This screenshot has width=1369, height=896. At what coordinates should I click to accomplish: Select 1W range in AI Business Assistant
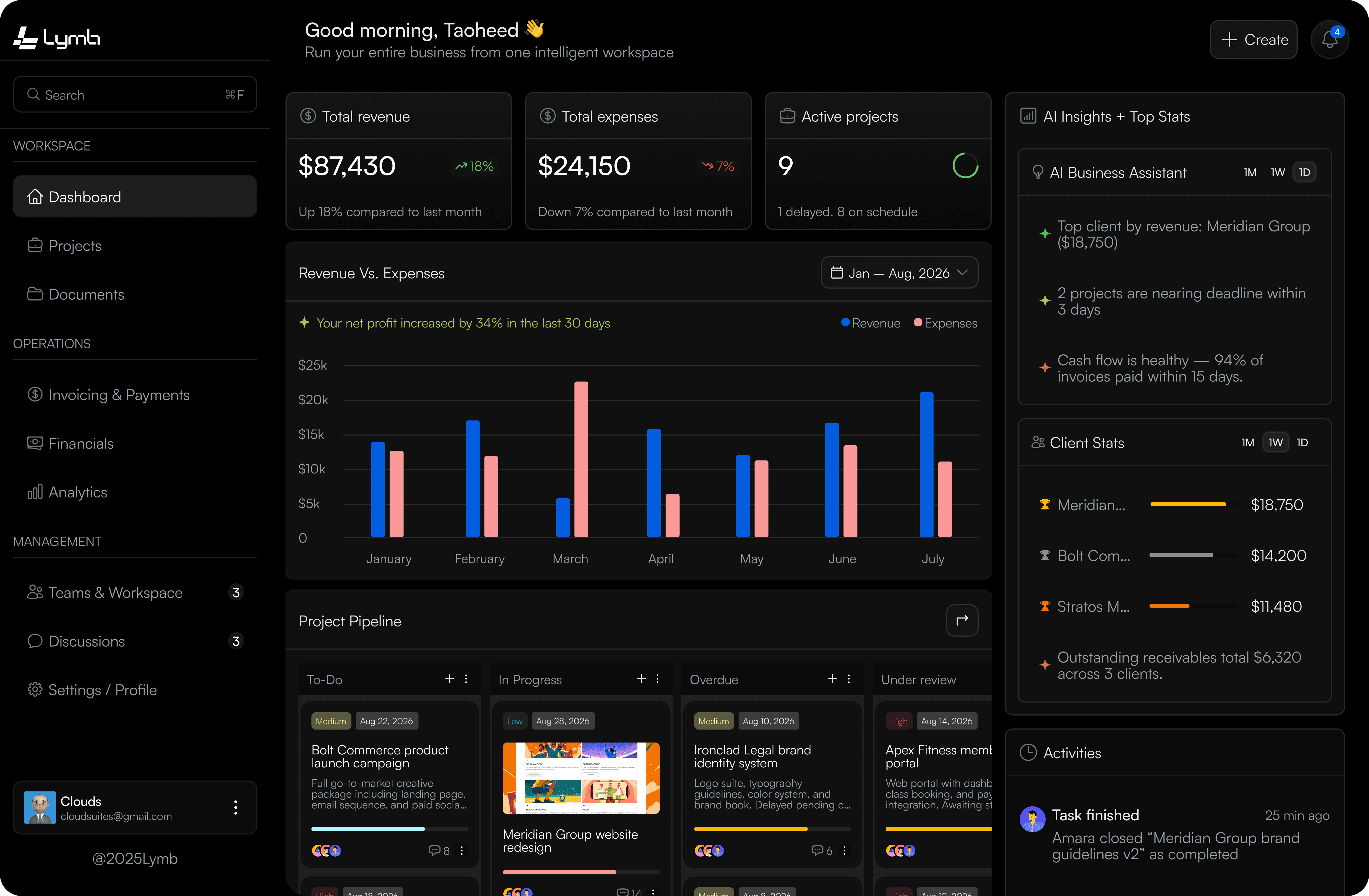[1278, 173]
